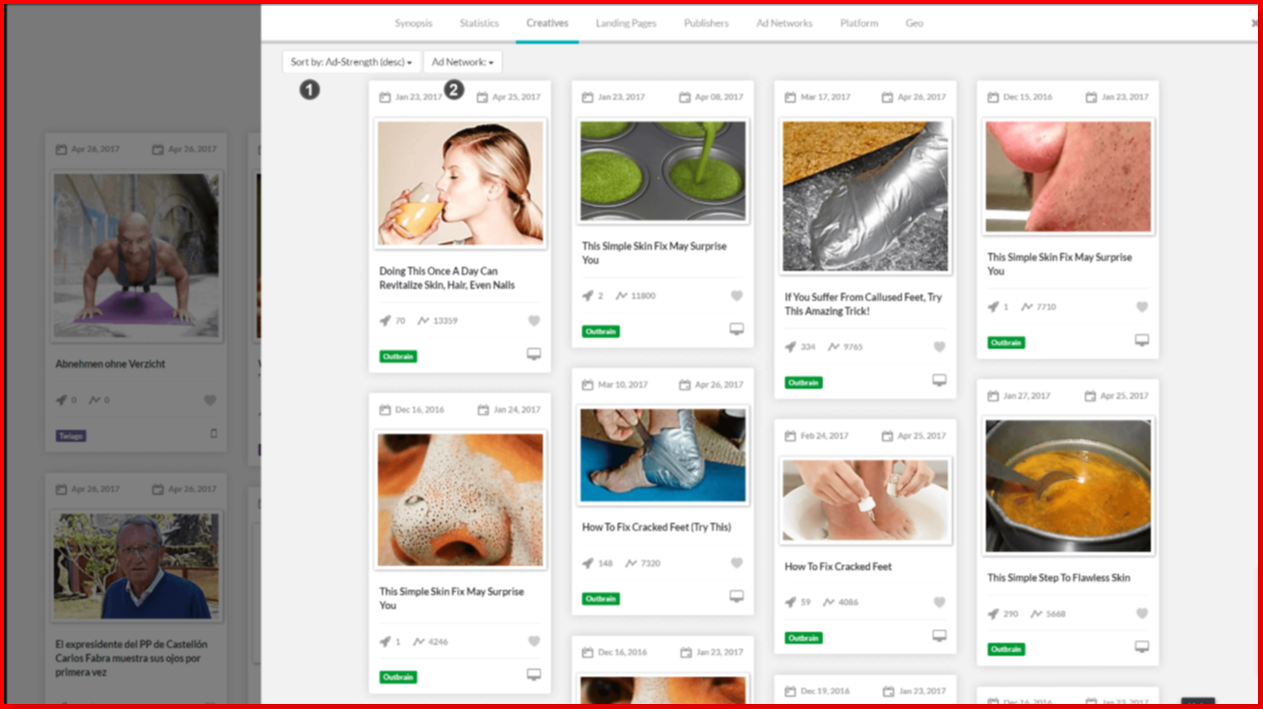Screen dimensions: 1263x709
Task: Like the Revitalize Skin, Hair, Nails ad
Action: click(x=534, y=321)
